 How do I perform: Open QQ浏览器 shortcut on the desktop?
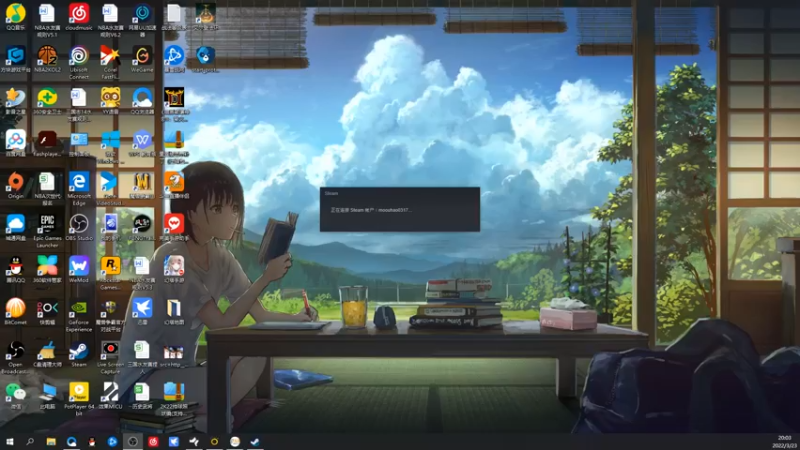click(142, 100)
